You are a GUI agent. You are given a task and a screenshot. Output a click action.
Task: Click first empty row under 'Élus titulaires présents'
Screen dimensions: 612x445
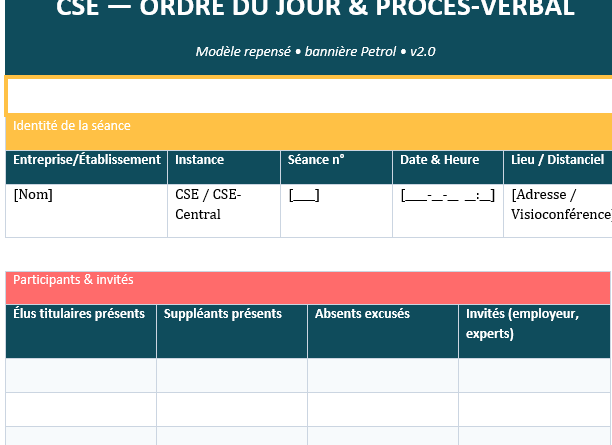coord(81,375)
